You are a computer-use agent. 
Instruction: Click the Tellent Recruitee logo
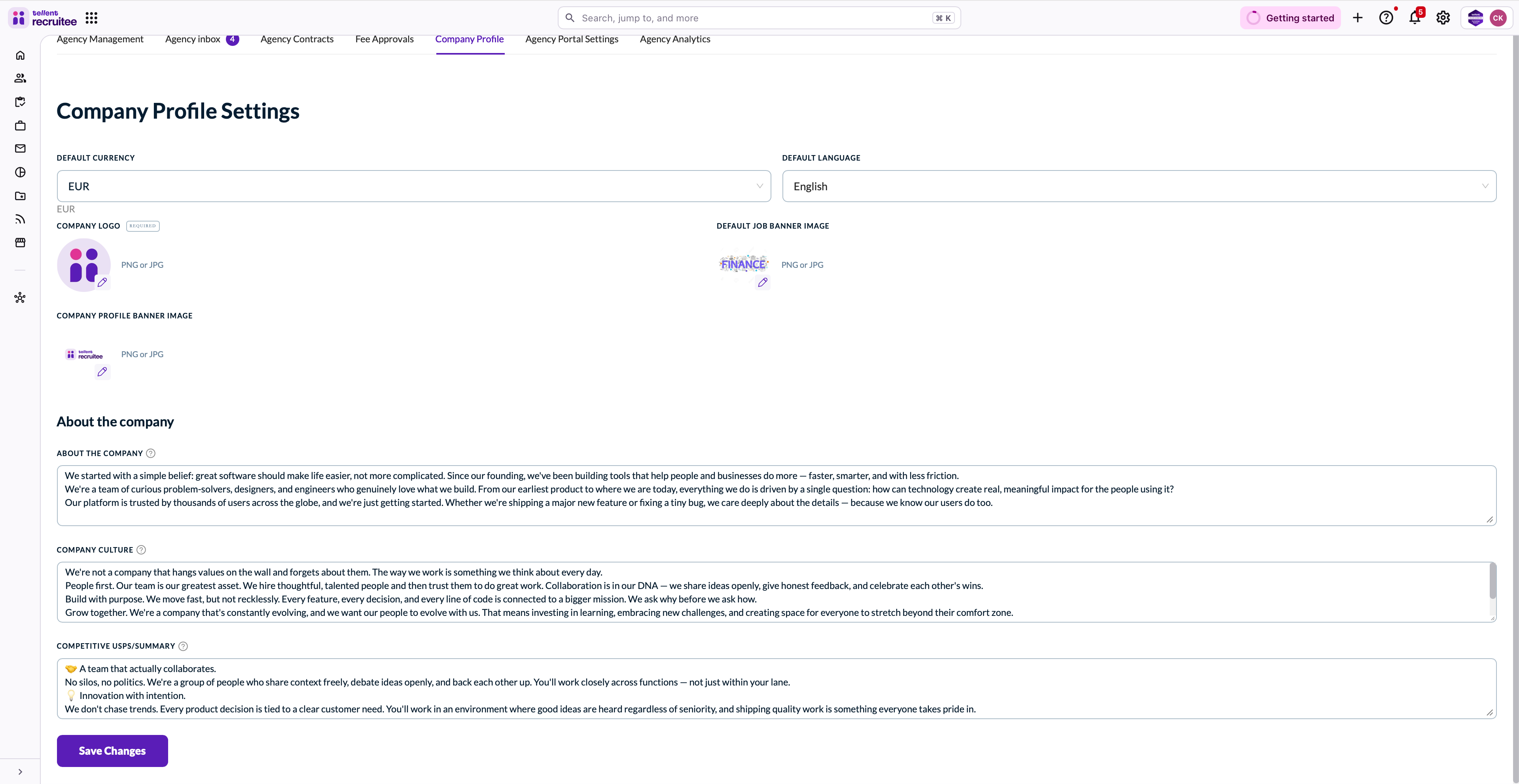click(x=43, y=18)
